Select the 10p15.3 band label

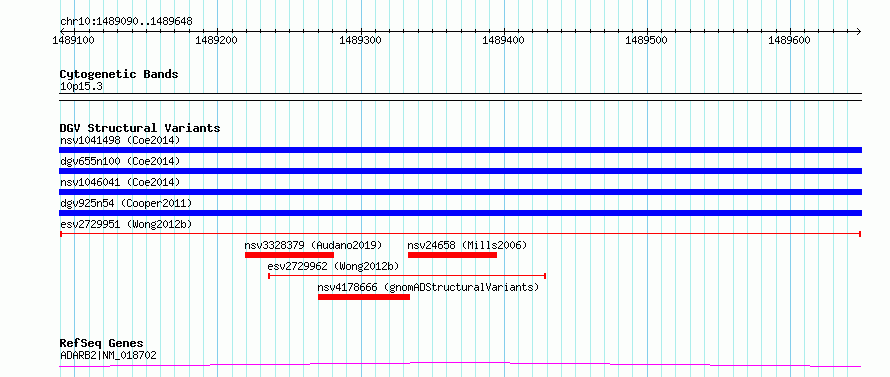pyautogui.click(x=81, y=87)
